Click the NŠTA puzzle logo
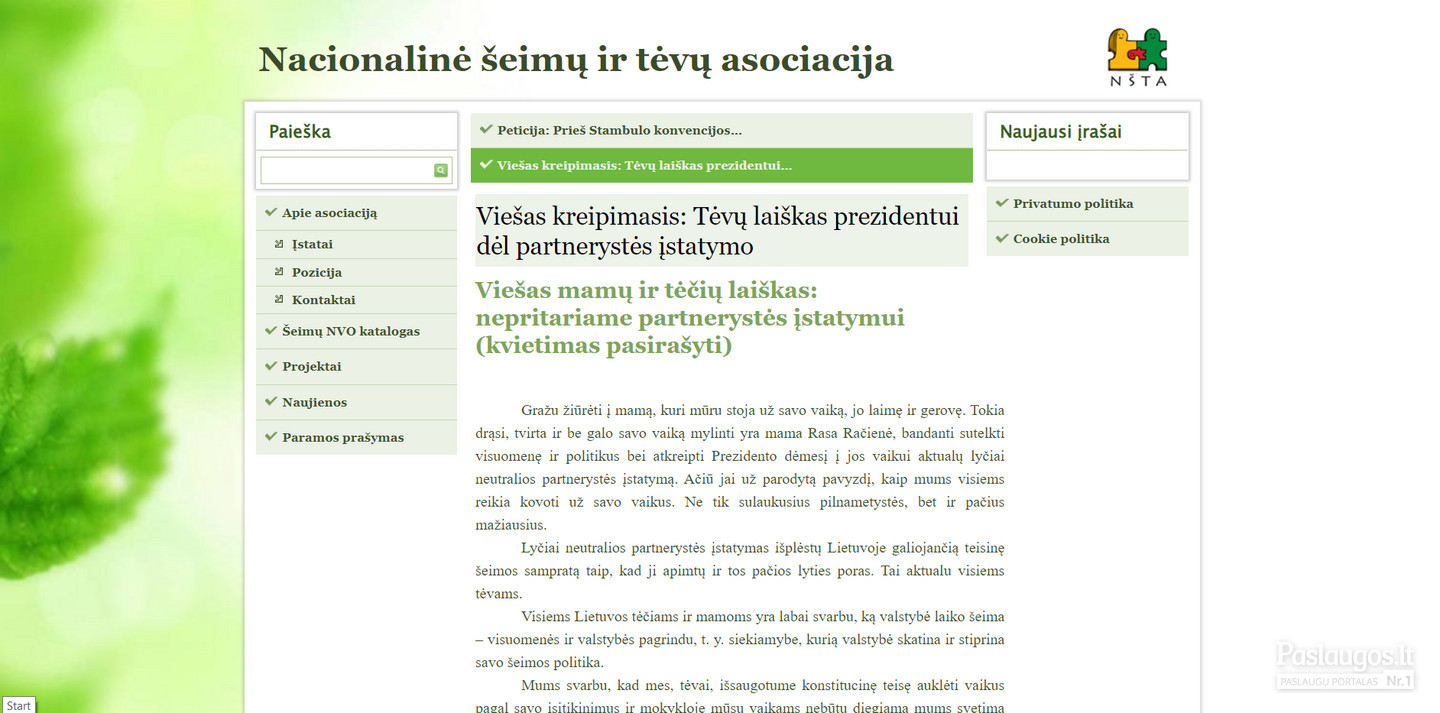 click(x=1137, y=57)
